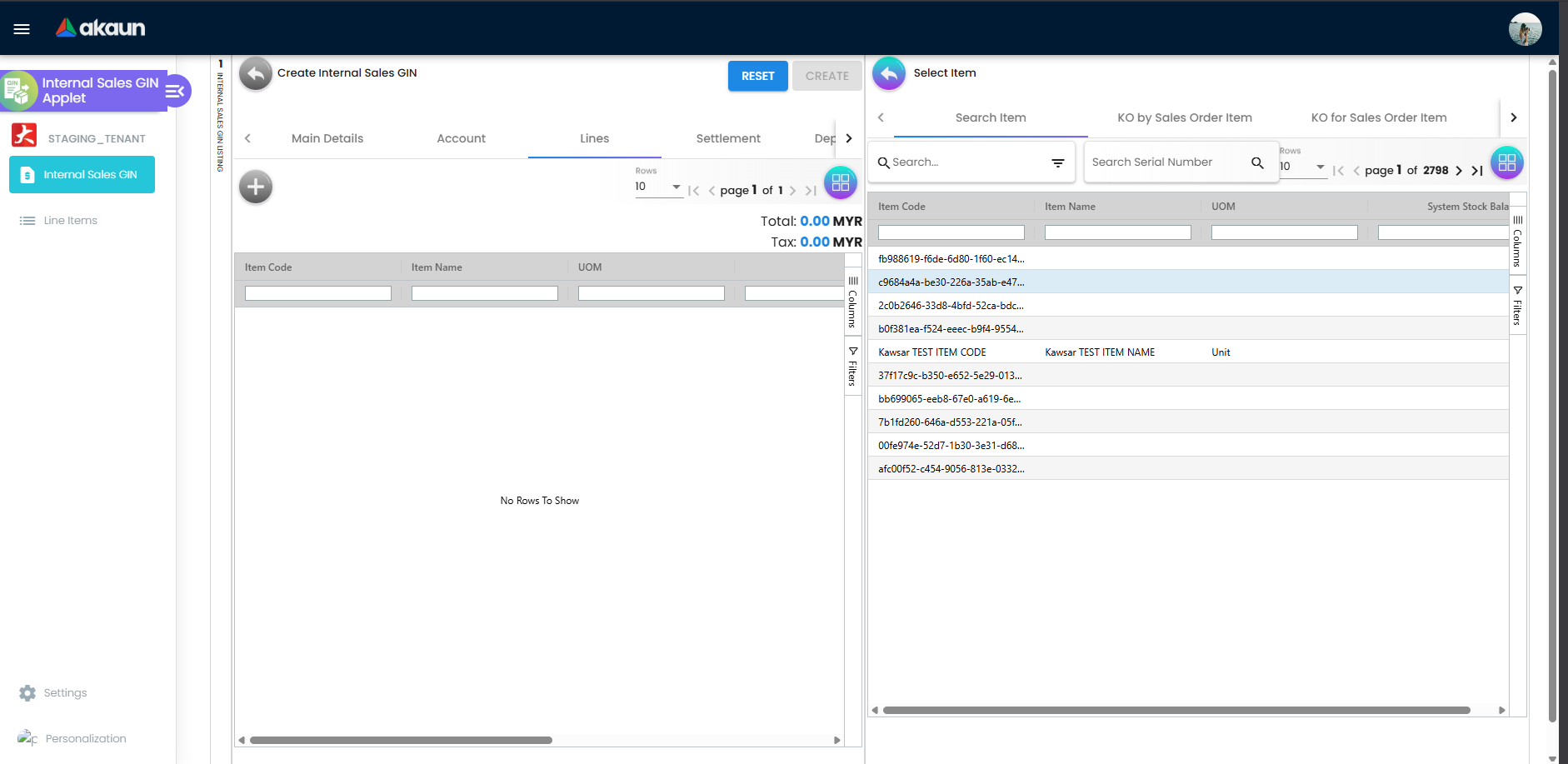Switch to KO by Sales Order Item tab
This screenshot has width=1568, height=764.
pos(1185,117)
